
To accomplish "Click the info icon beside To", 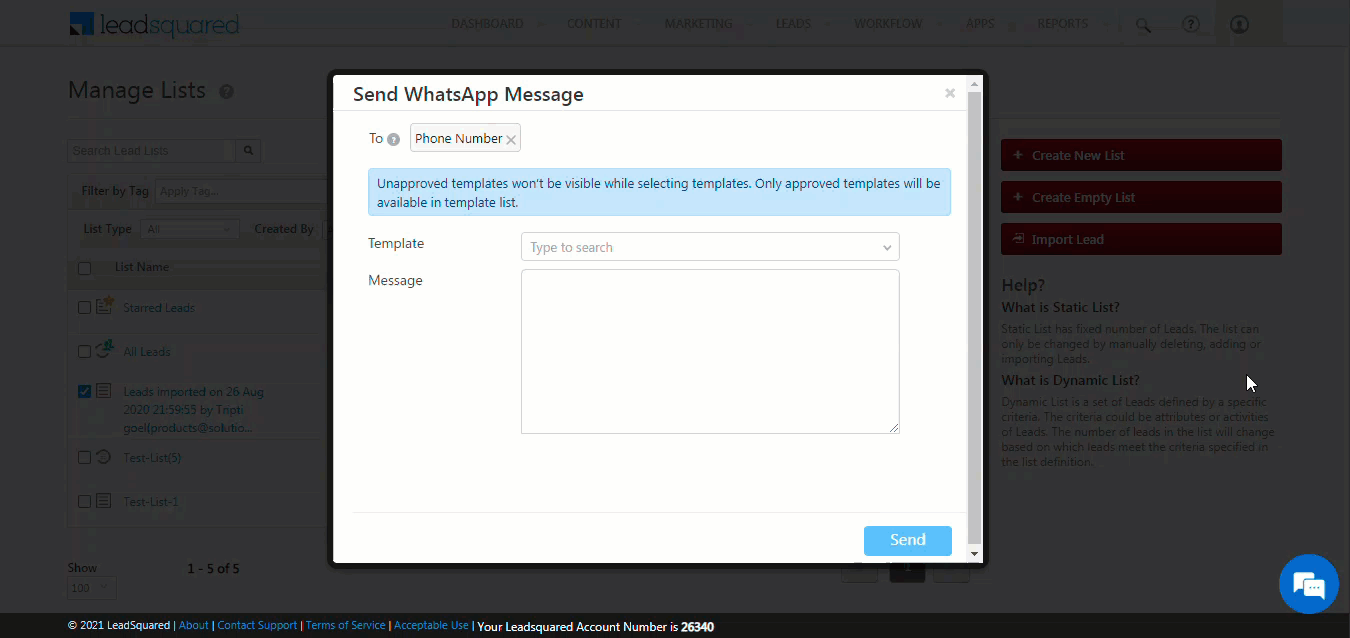I will click(393, 139).
